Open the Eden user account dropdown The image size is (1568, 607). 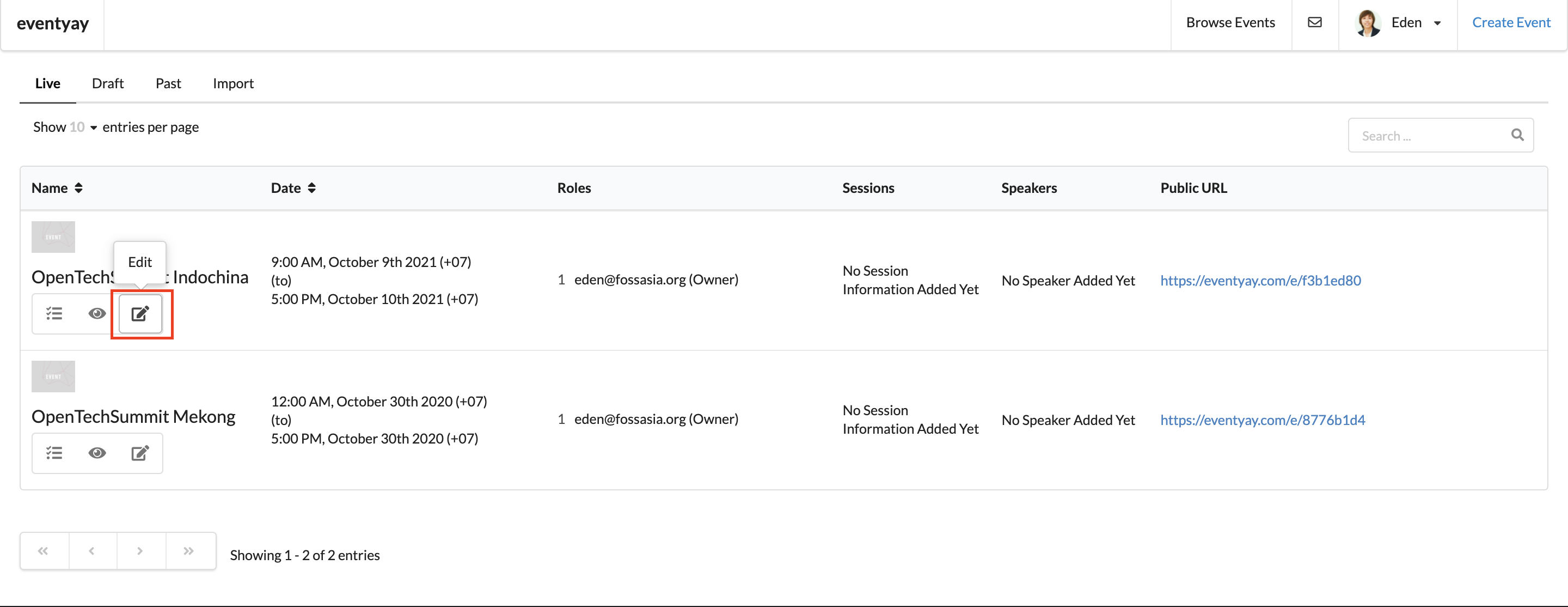[x=1398, y=23]
